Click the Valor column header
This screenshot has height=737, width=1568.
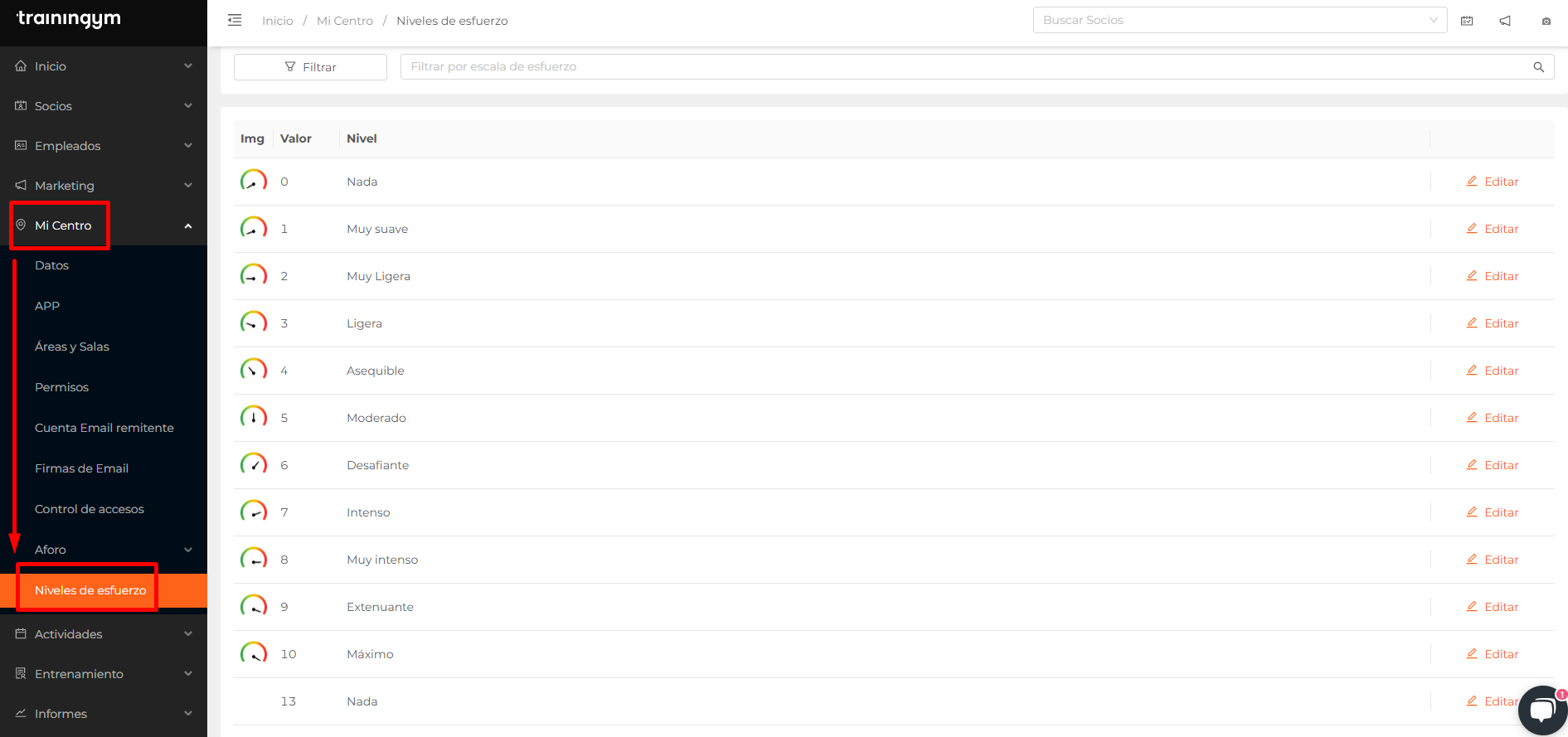(x=296, y=138)
